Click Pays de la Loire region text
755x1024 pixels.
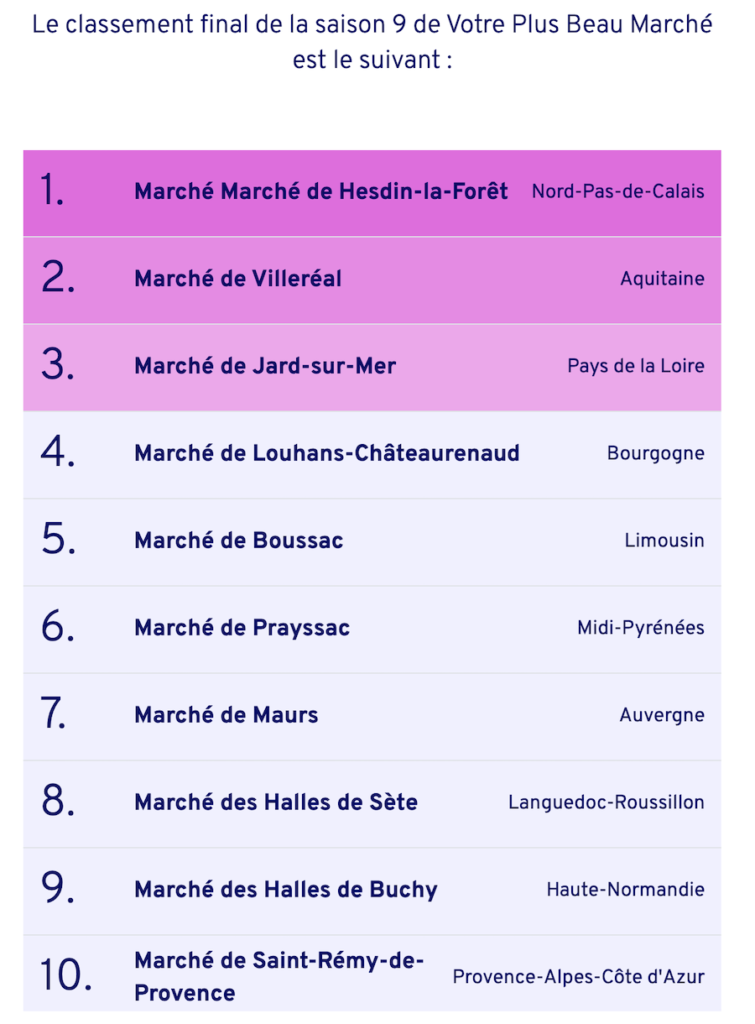635,366
